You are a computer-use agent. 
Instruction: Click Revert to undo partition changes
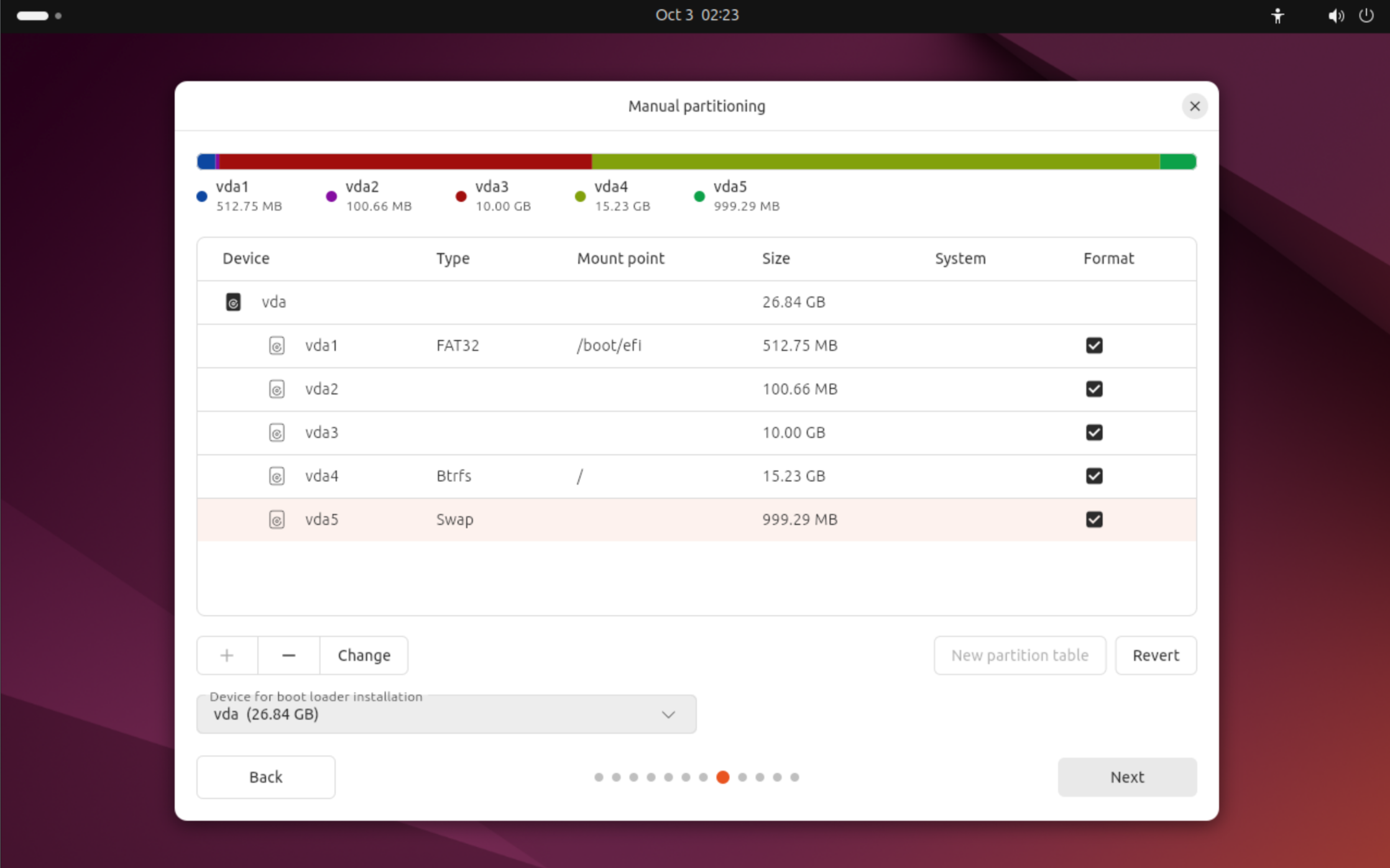1155,655
